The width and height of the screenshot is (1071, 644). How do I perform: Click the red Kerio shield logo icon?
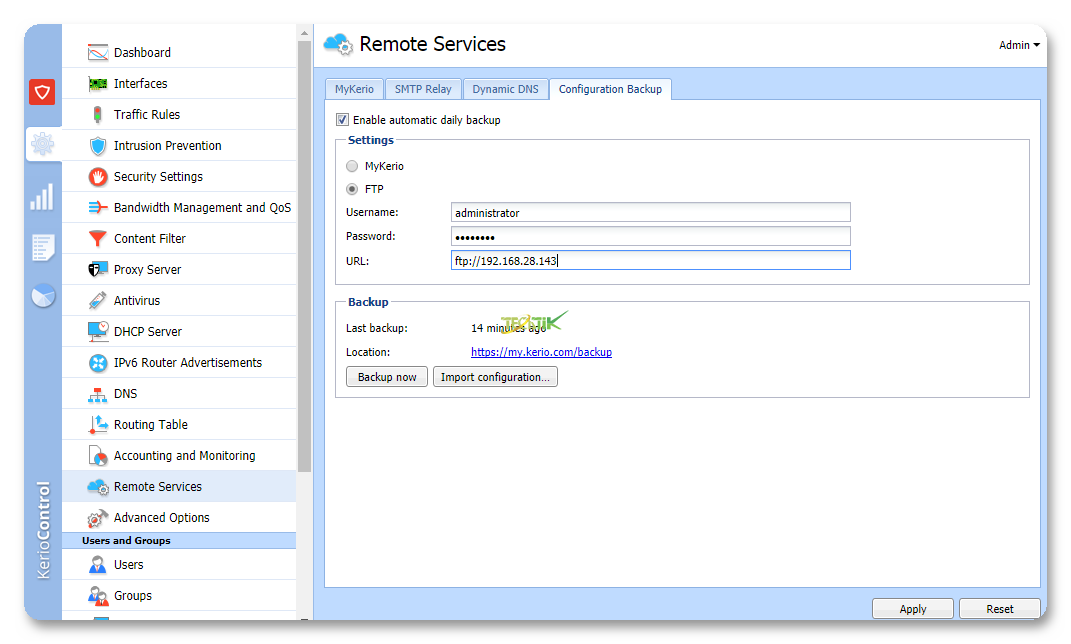tap(42, 93)
